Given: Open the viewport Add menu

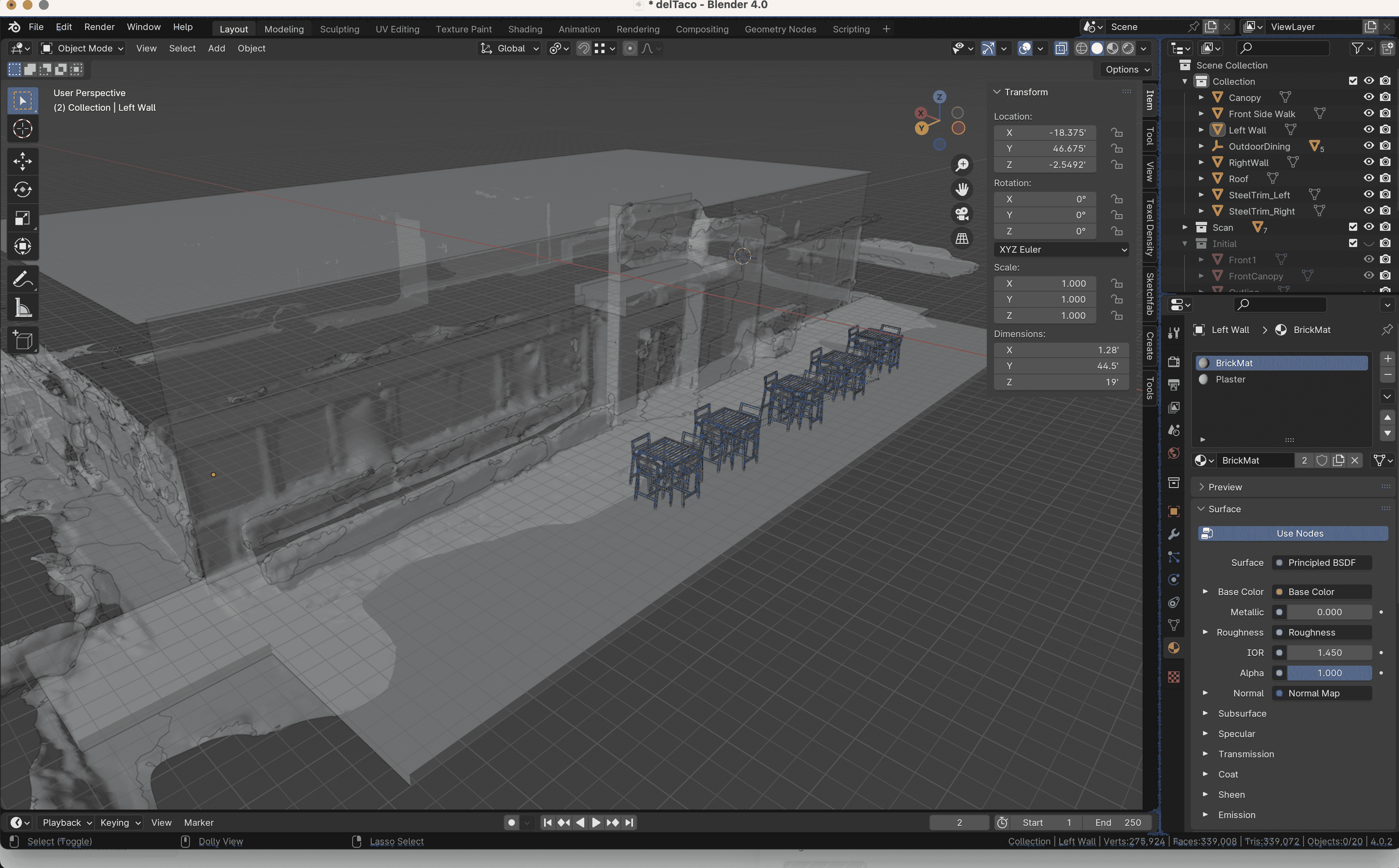Looking at the screenshot, I should tap(217, 48).
